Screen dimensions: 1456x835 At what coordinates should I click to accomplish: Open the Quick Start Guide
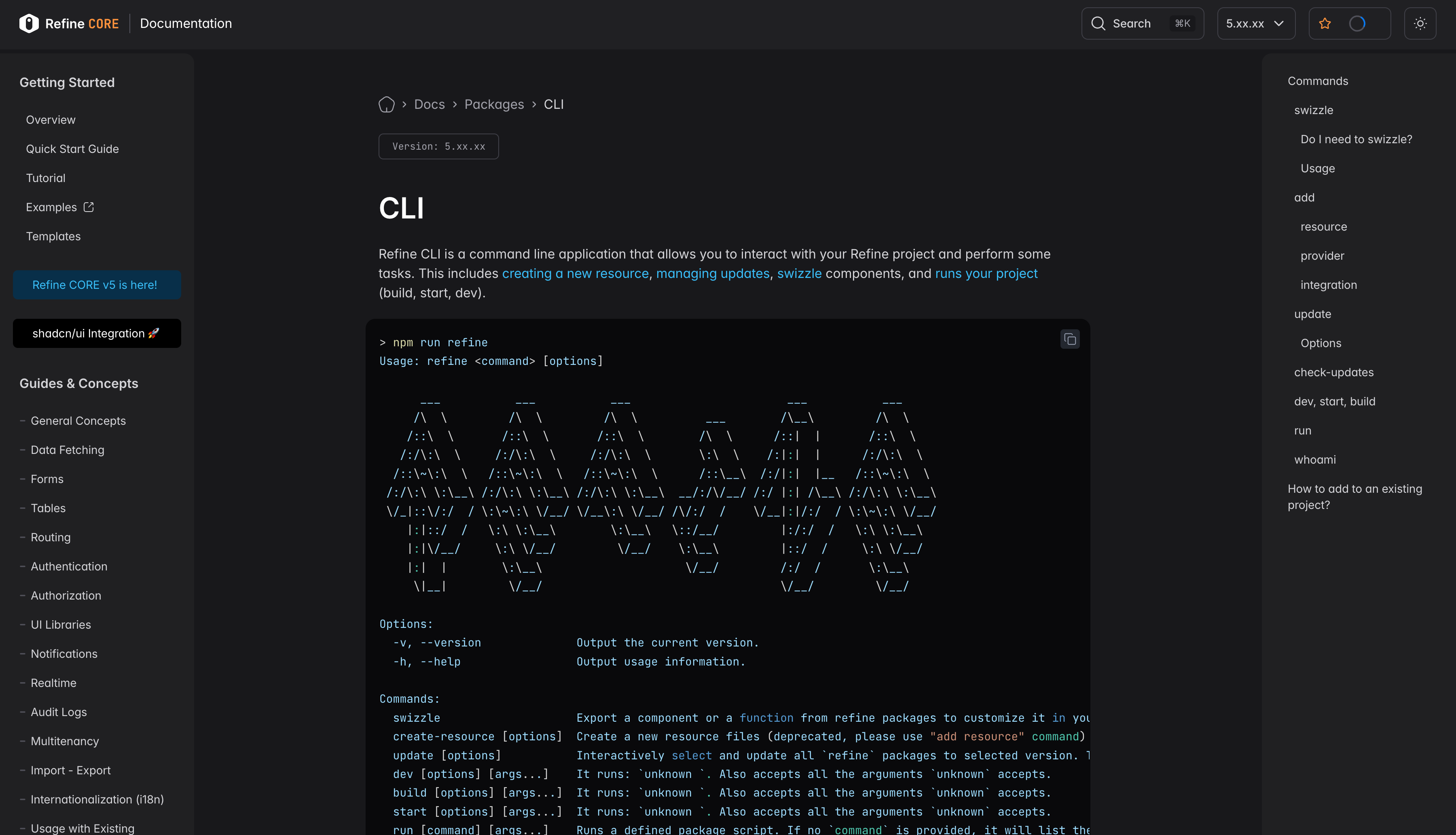click(72, 149)
